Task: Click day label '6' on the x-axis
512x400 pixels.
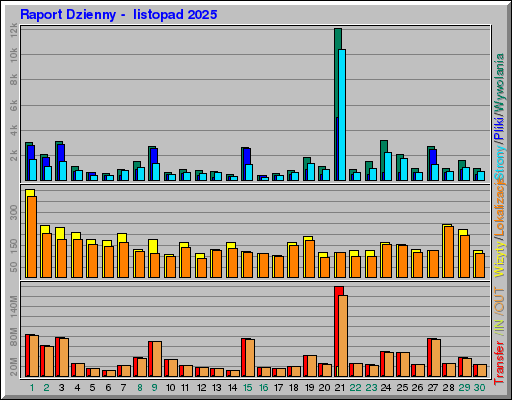Action: 108,388
